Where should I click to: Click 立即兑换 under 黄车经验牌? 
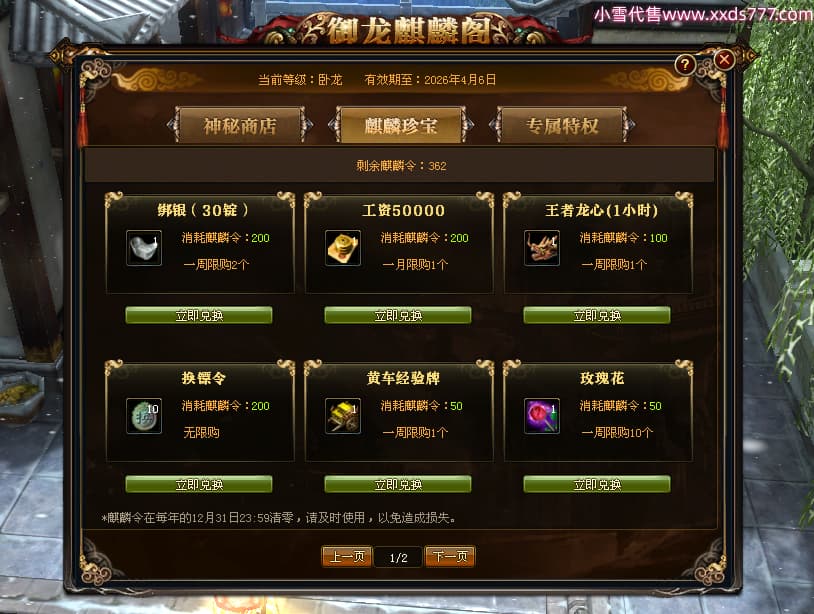point(398,484)
